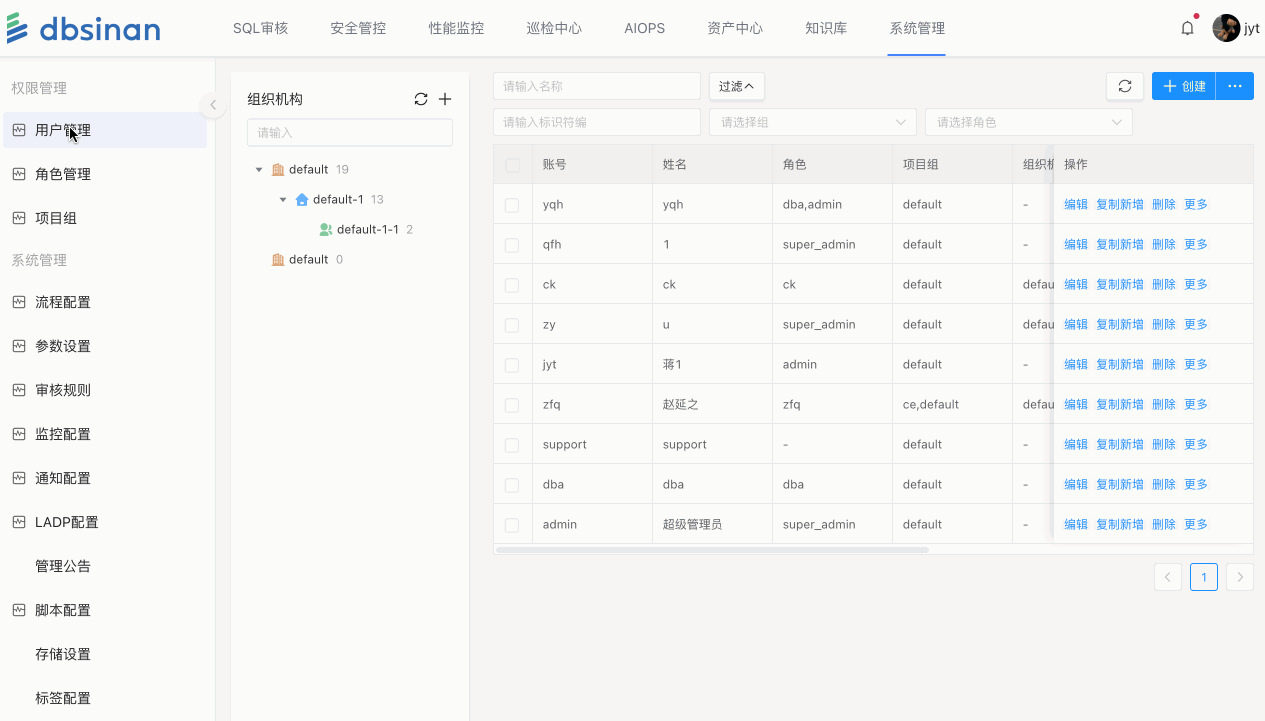Click the 创建 button
The height and width of the screenshot is (721, 1265).
[x=1184, y=86]
